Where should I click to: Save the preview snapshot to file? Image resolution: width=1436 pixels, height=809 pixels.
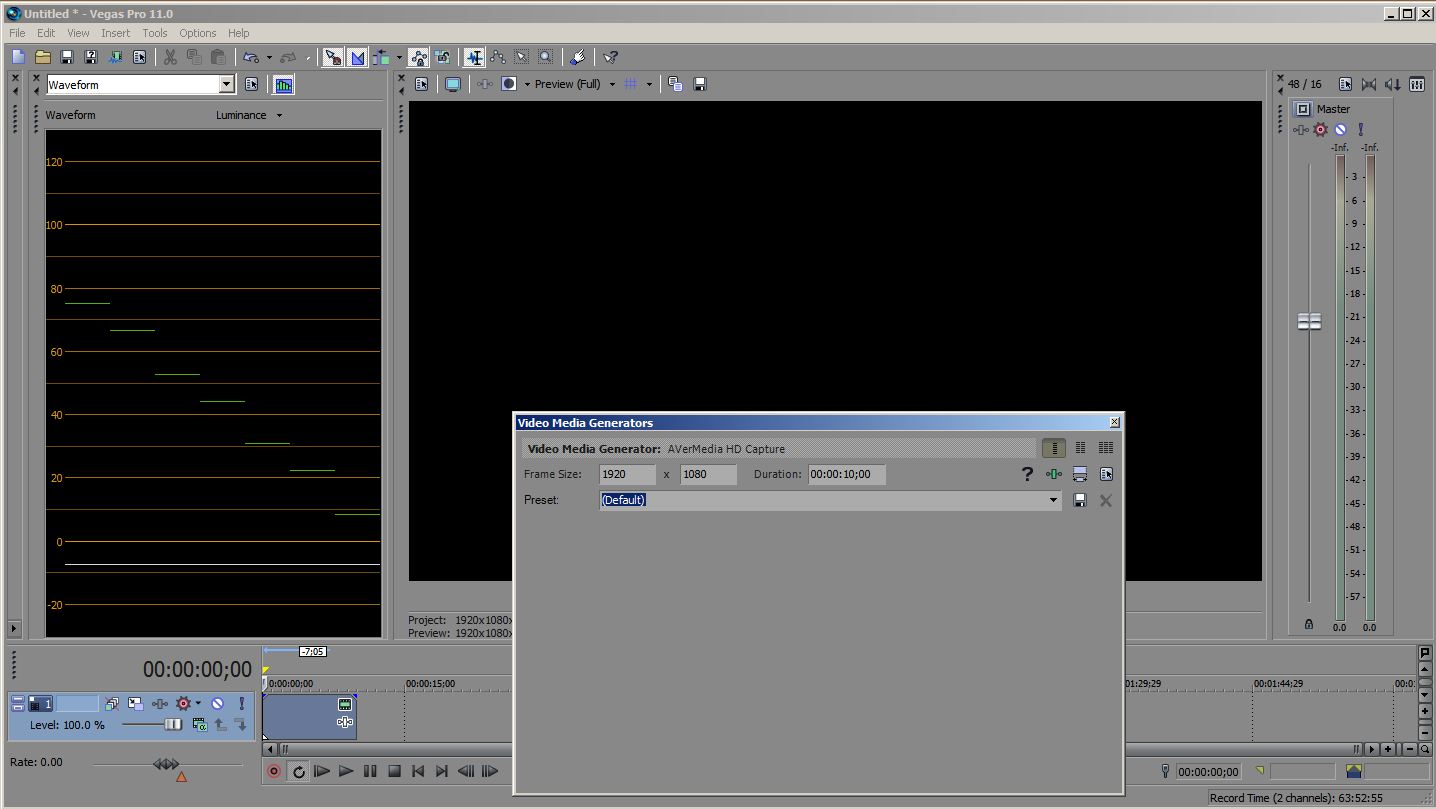click(700, 84)
